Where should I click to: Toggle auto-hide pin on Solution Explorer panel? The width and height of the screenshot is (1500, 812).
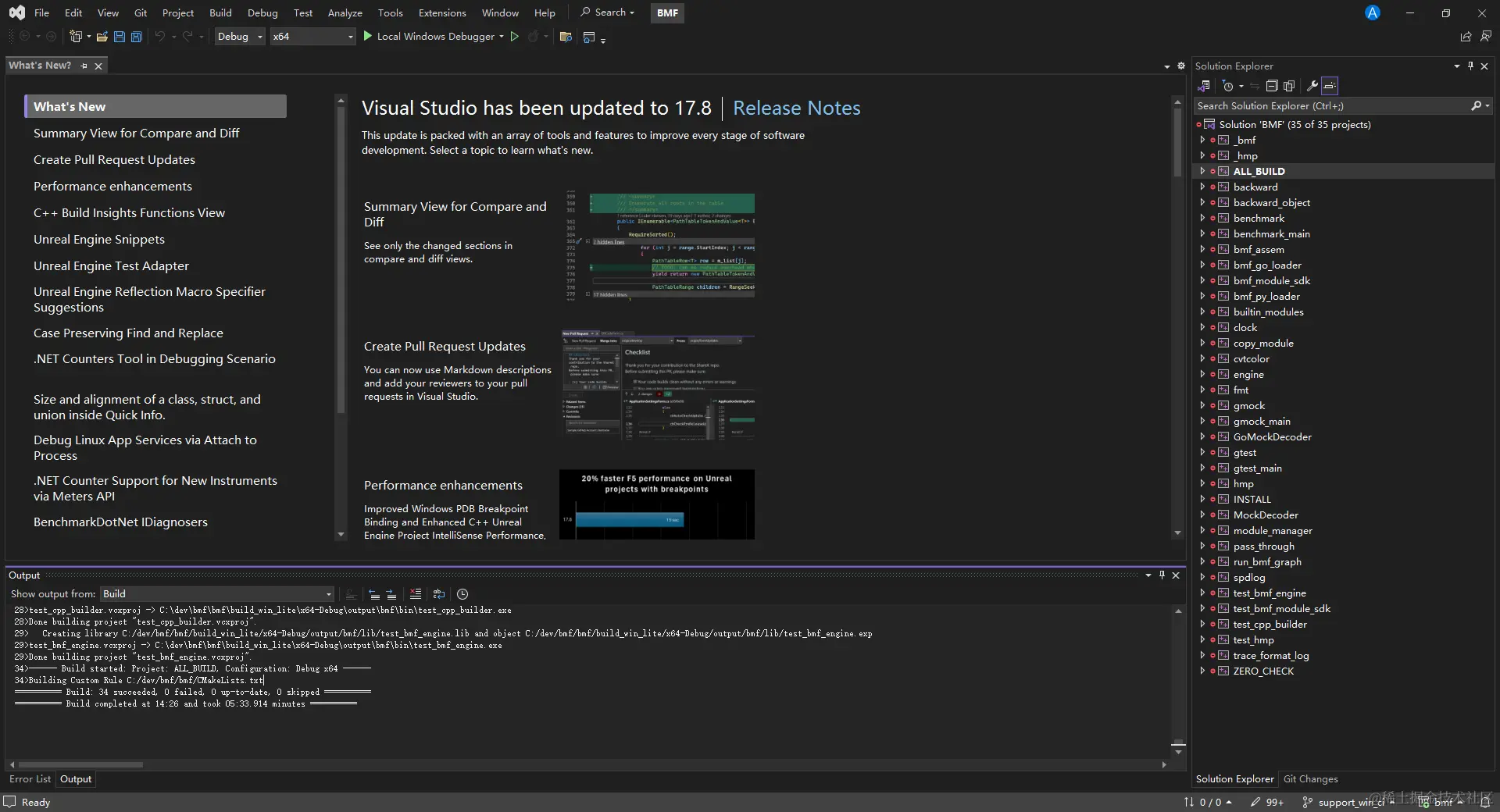[1470, 66]
